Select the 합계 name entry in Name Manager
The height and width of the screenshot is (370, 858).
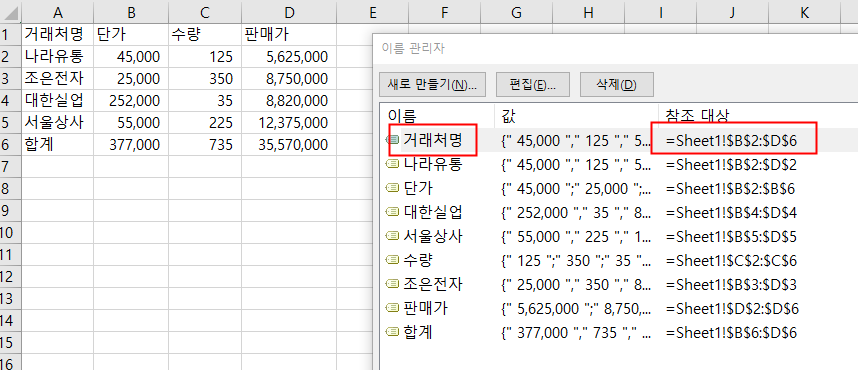[418, 333]
